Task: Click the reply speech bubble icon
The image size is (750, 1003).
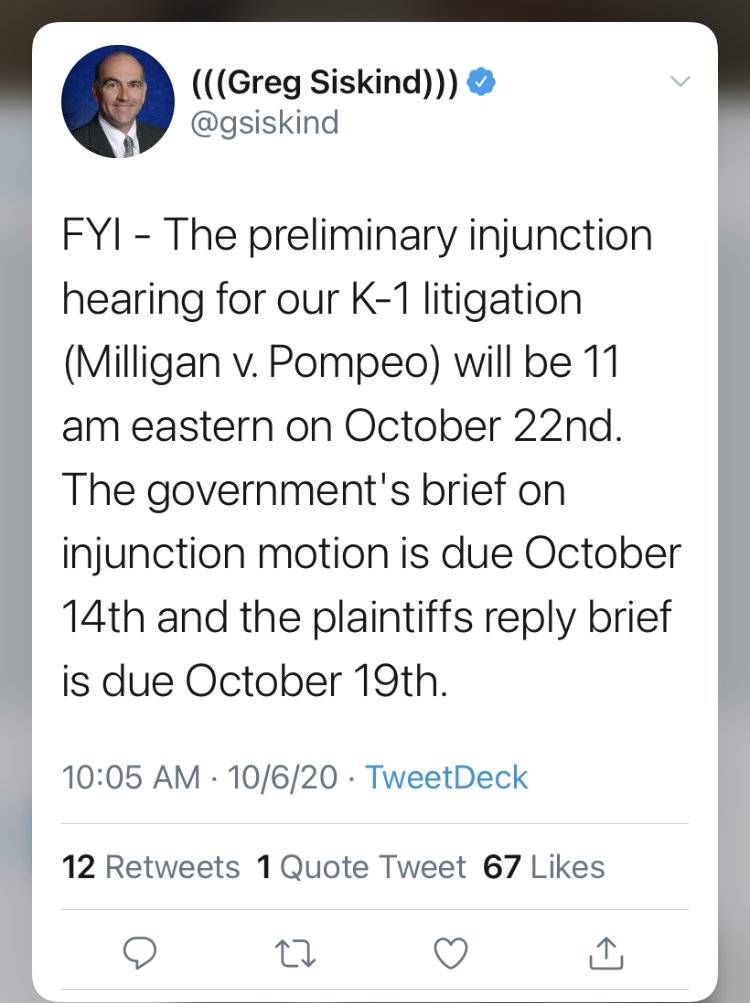Action: pos(139,955)
